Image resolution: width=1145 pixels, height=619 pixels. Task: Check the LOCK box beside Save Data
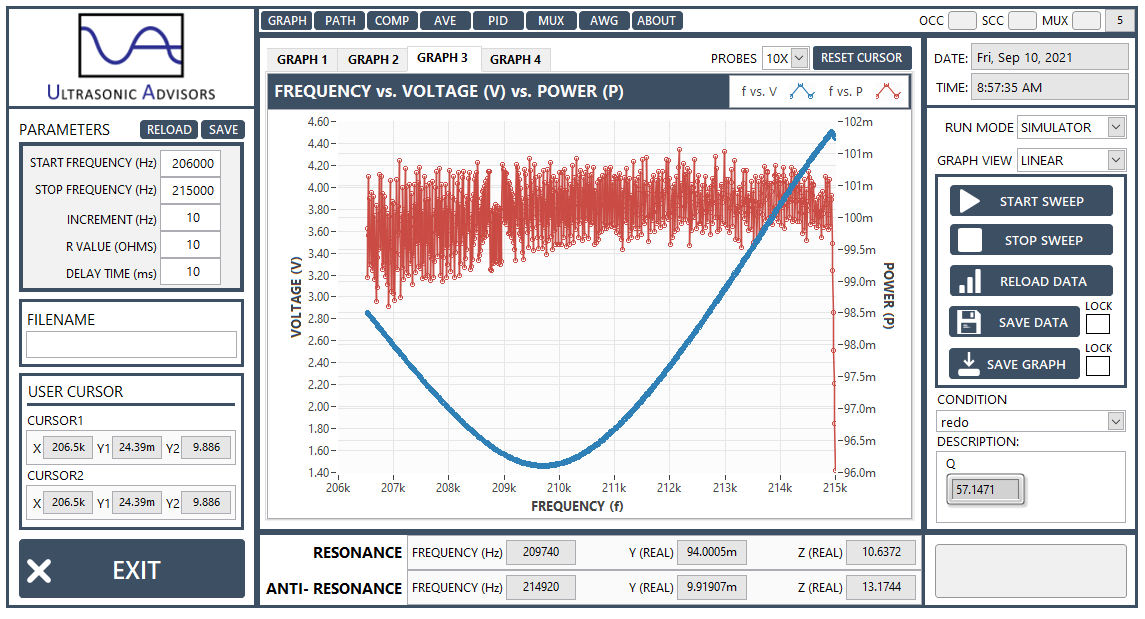[1098, 323]
